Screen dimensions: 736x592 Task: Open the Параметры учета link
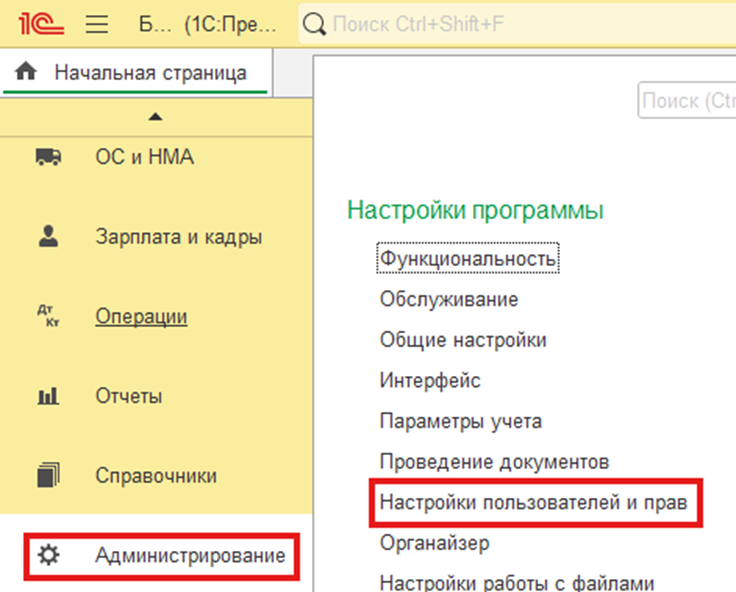(460, 421)
